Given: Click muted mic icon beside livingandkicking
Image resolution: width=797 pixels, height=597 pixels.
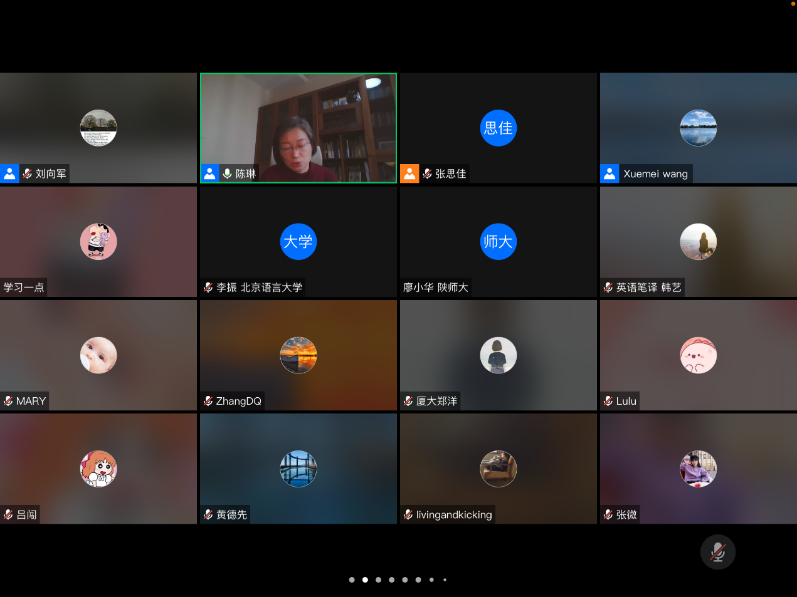Looking at the screenshot, I should 408,515.
